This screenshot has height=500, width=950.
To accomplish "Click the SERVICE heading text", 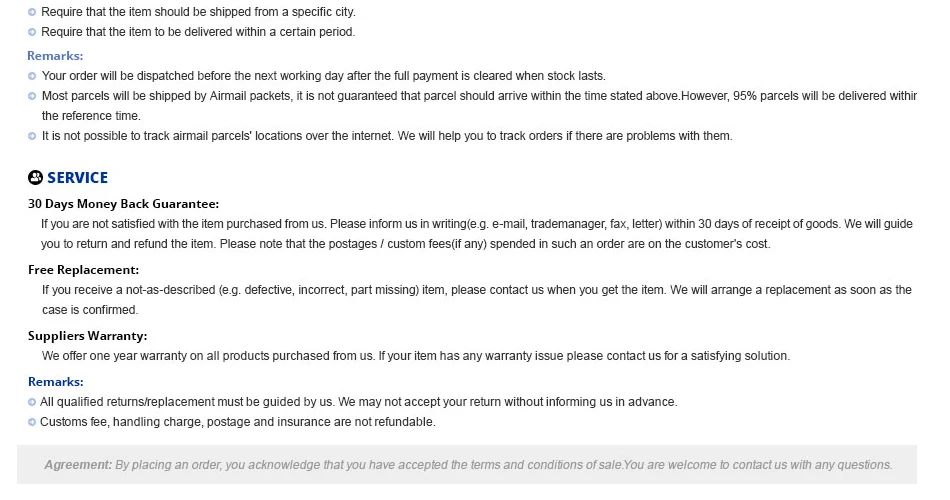I will pyautogui.click(x=78, y=178).
